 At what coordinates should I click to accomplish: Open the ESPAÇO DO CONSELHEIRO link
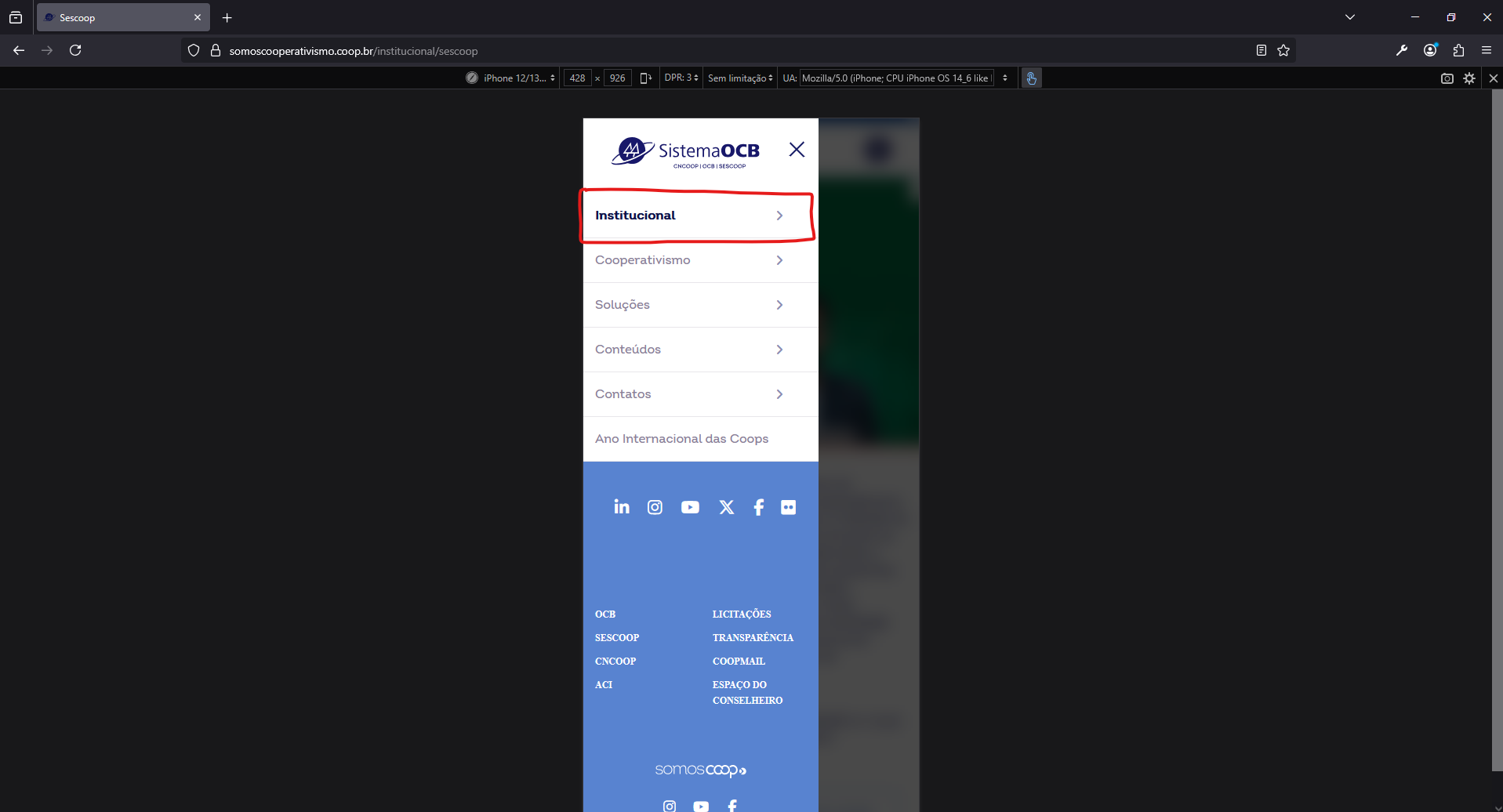tap(747, 693)
